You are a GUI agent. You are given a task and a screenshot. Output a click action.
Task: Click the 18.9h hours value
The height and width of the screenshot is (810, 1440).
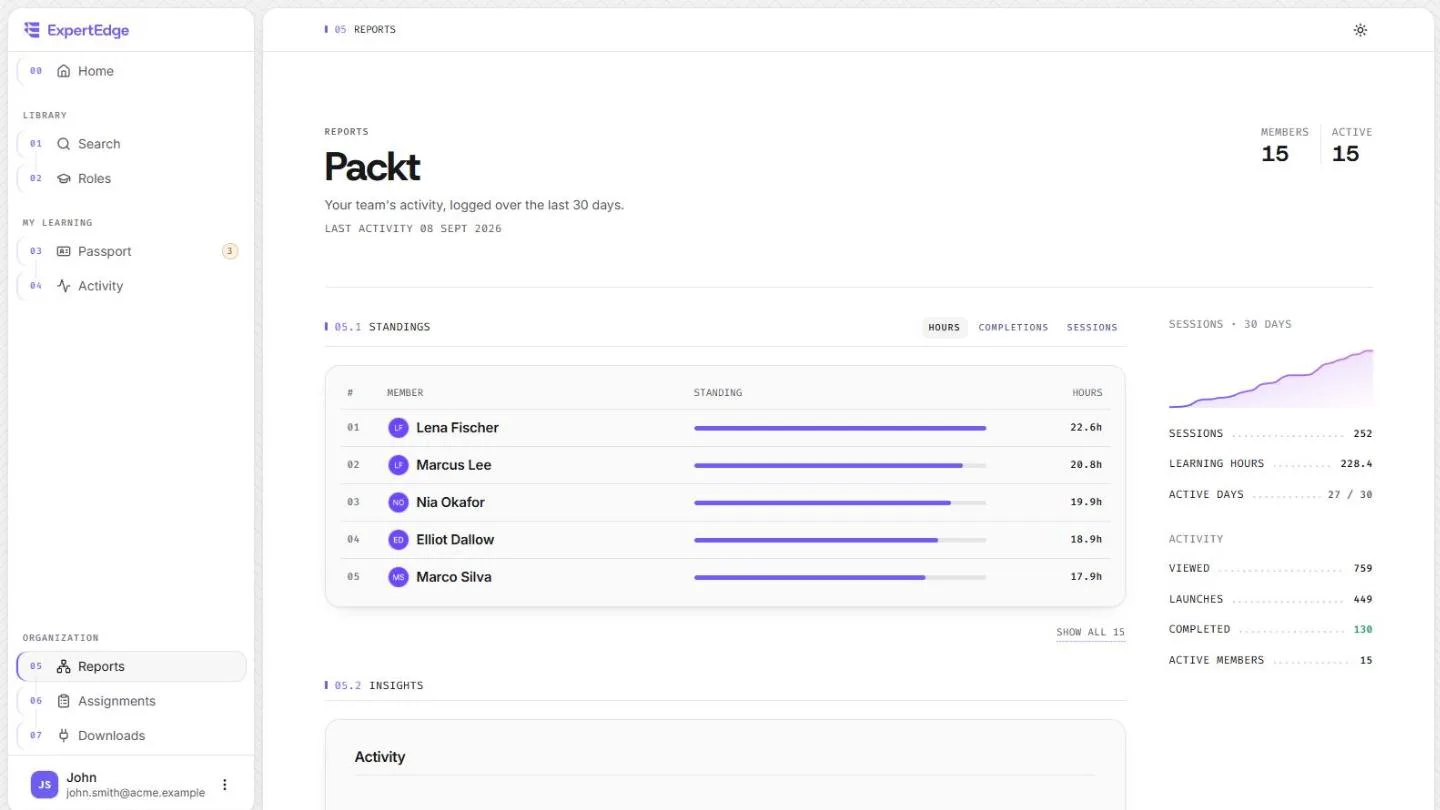tap(1086, 540)
